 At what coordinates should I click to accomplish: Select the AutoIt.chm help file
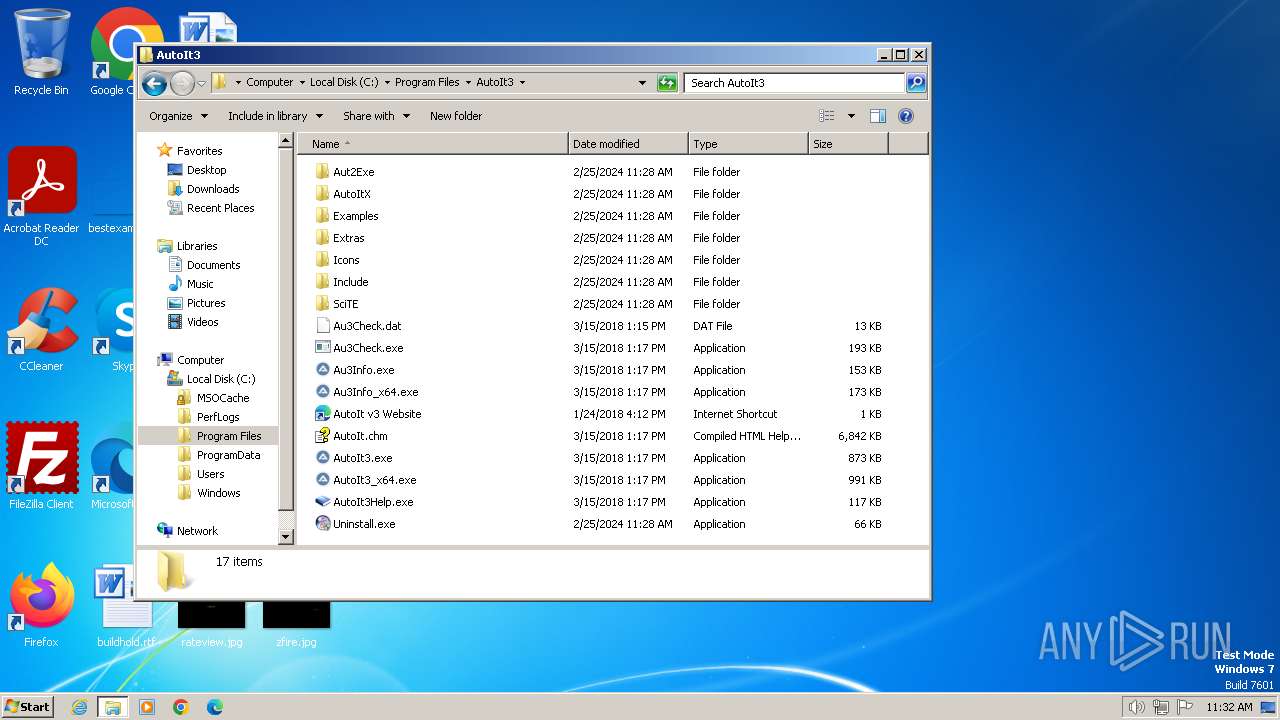click(360, 436)
